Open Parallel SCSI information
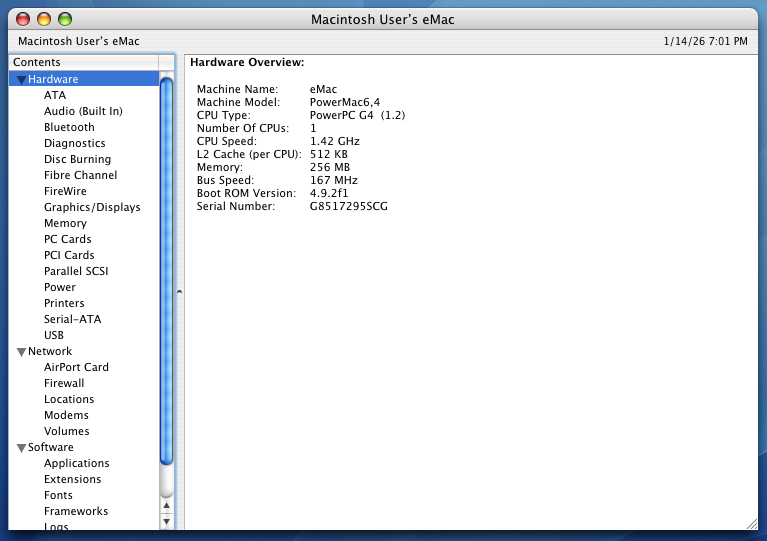The image size is (767, 541). click(76, 271)
